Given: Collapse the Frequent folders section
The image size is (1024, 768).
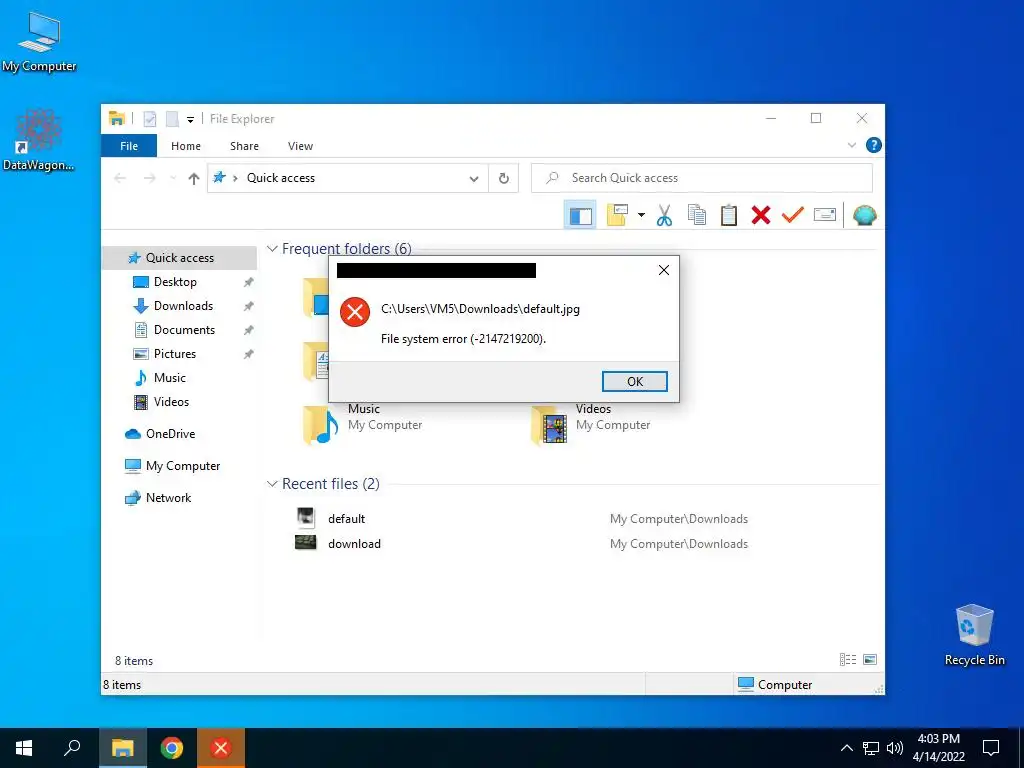Looking at the screenshot, I should point(272,249).
